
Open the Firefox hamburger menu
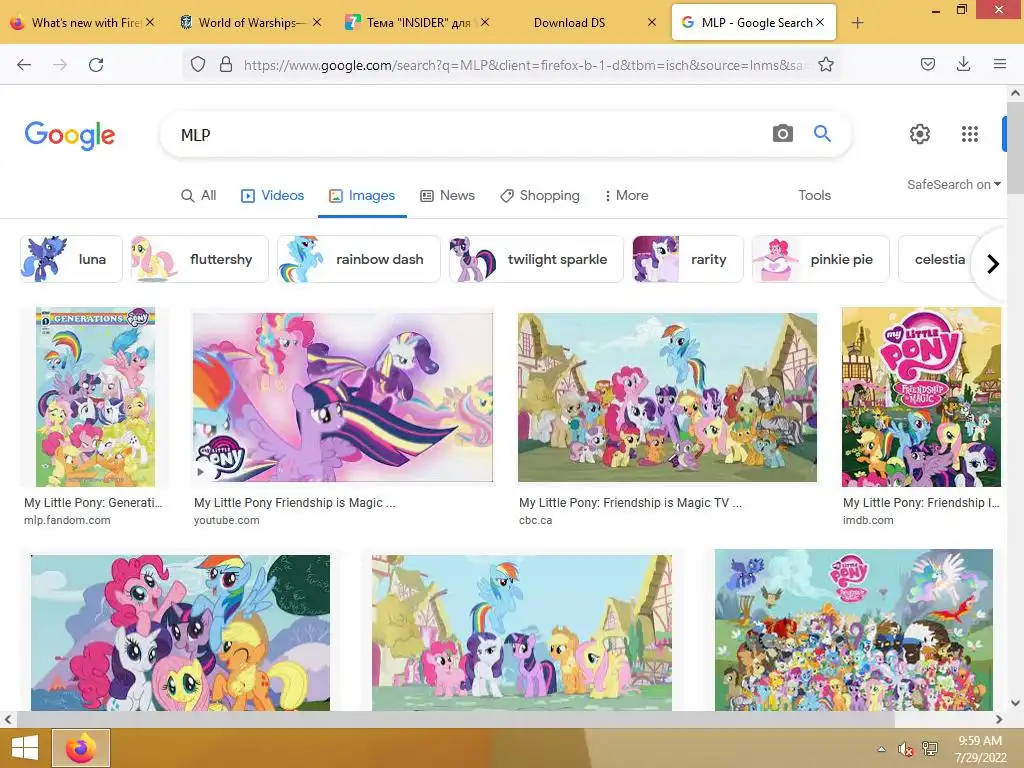pyautogui.click(x=1000, y=64)
